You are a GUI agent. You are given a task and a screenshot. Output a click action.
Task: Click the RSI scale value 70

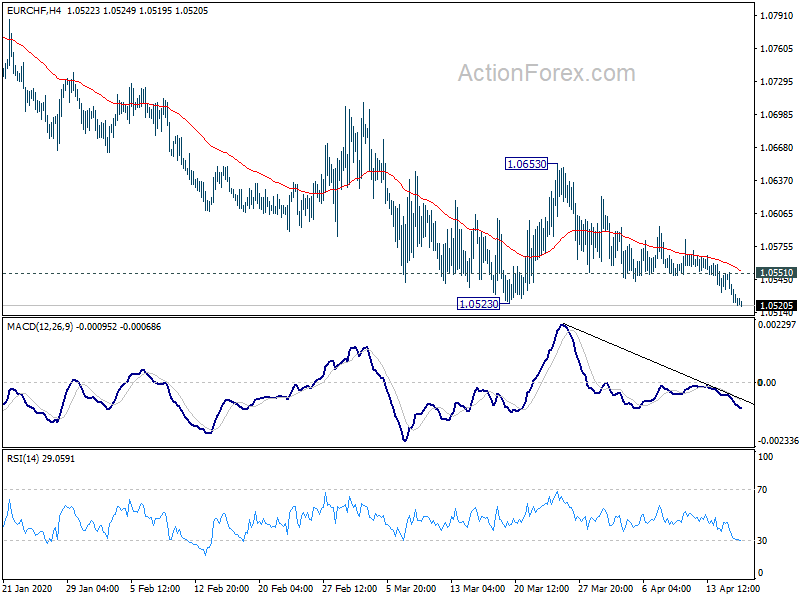coord(762,490)
